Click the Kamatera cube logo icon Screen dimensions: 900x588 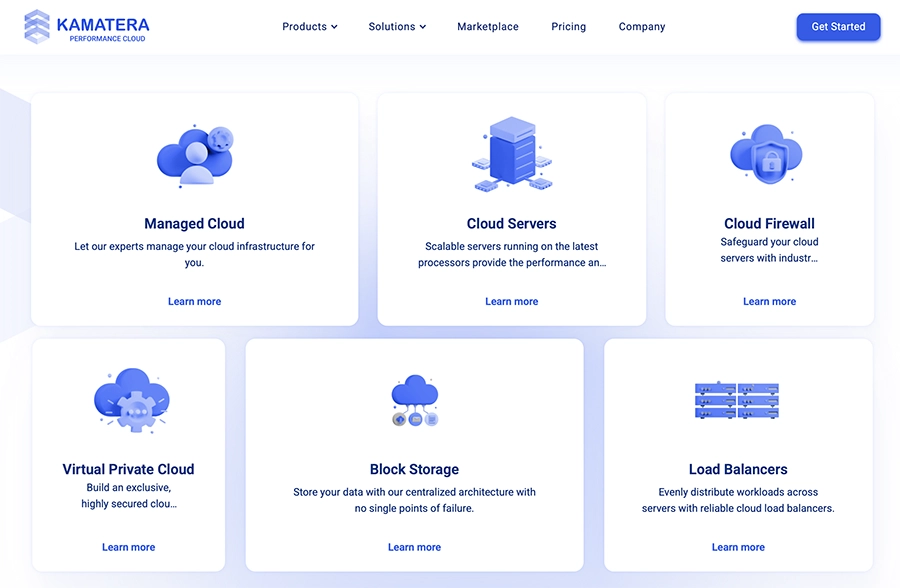click(37, 24)
